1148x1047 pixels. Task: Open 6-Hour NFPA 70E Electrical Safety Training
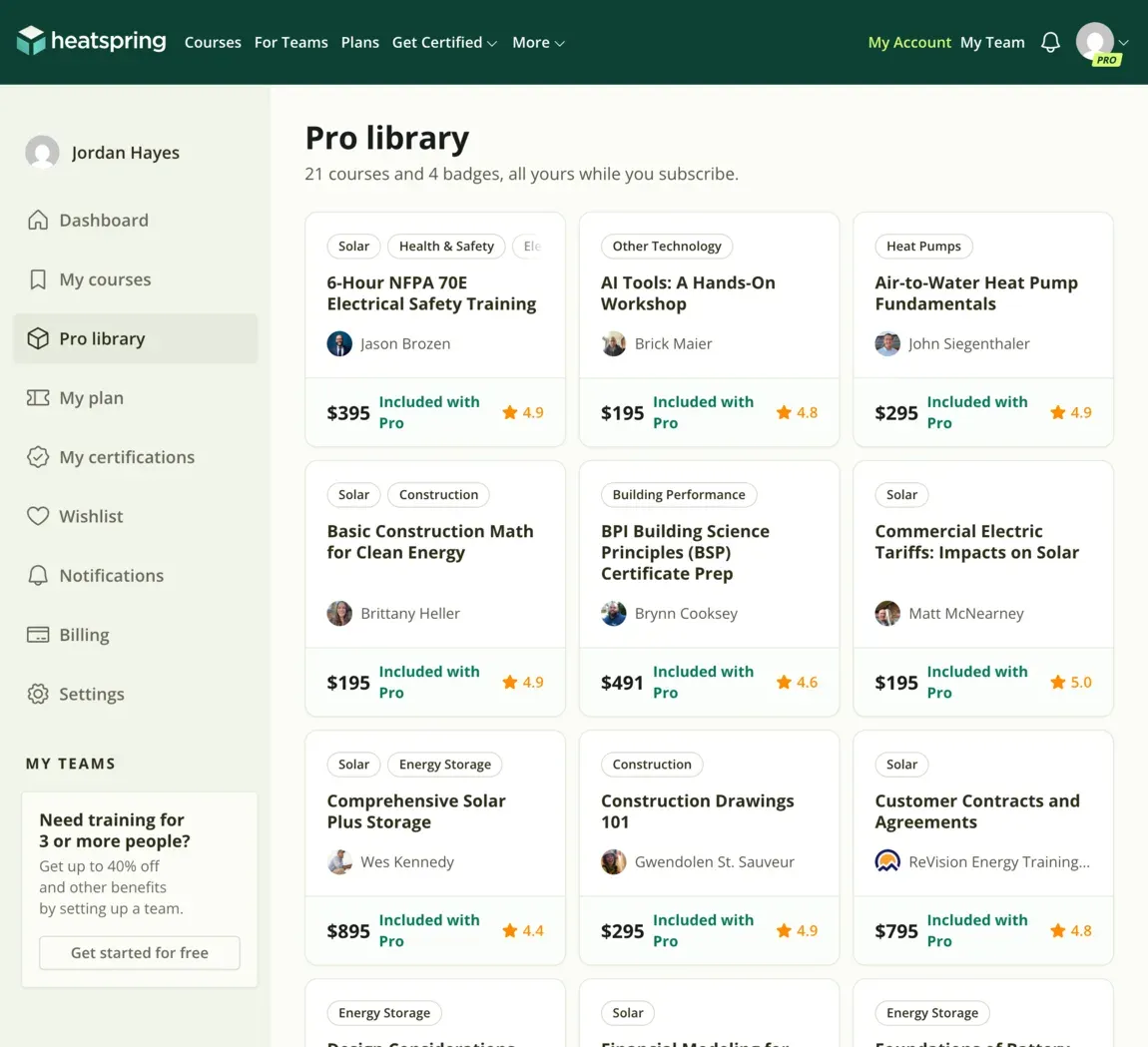[432, 292]
